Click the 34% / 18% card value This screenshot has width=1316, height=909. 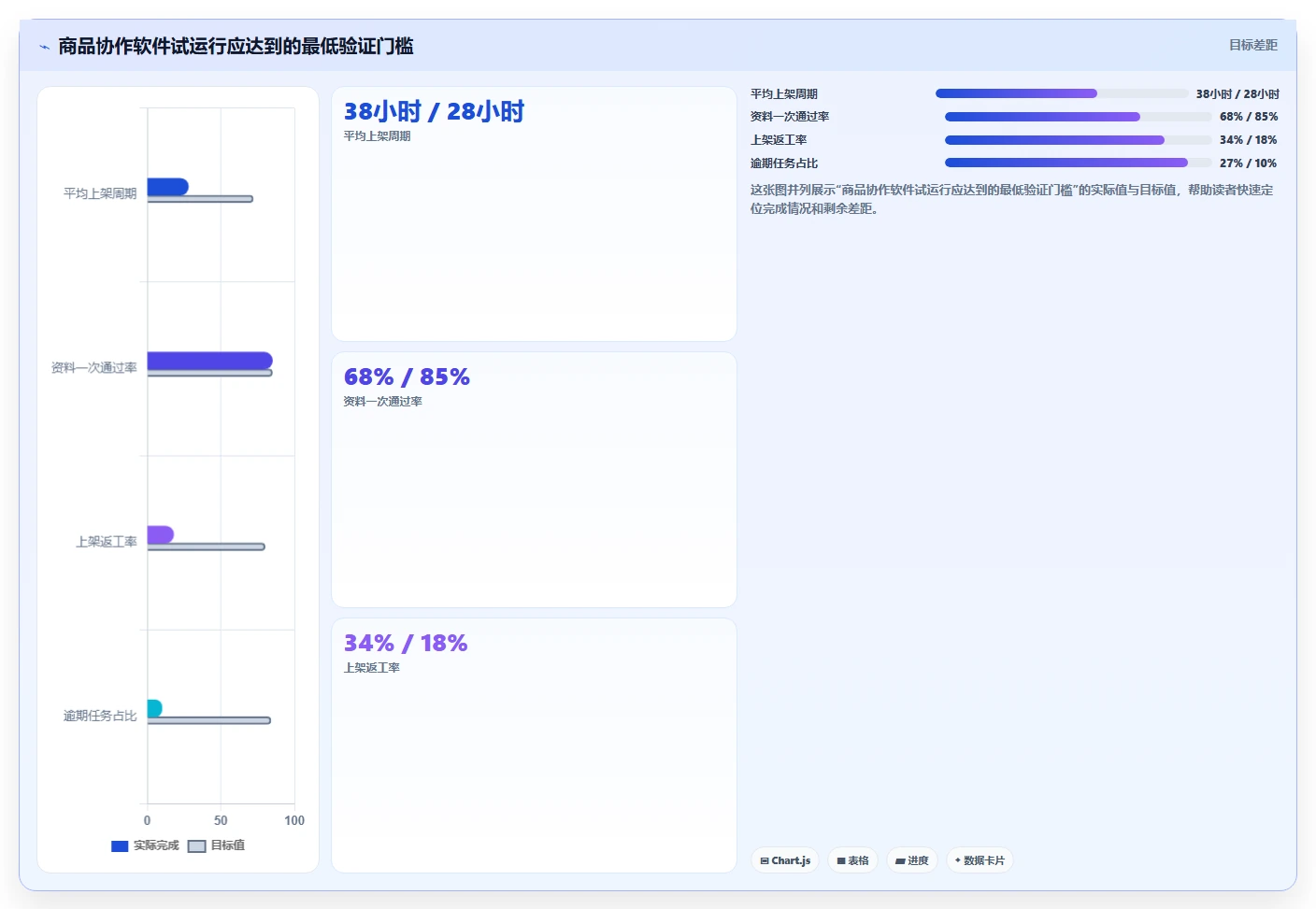(x=406, y=643)
